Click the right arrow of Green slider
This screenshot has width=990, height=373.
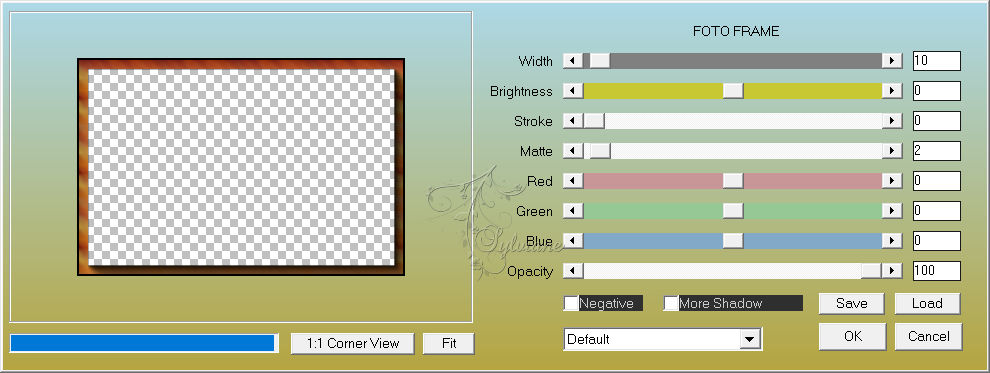[892, 211]
